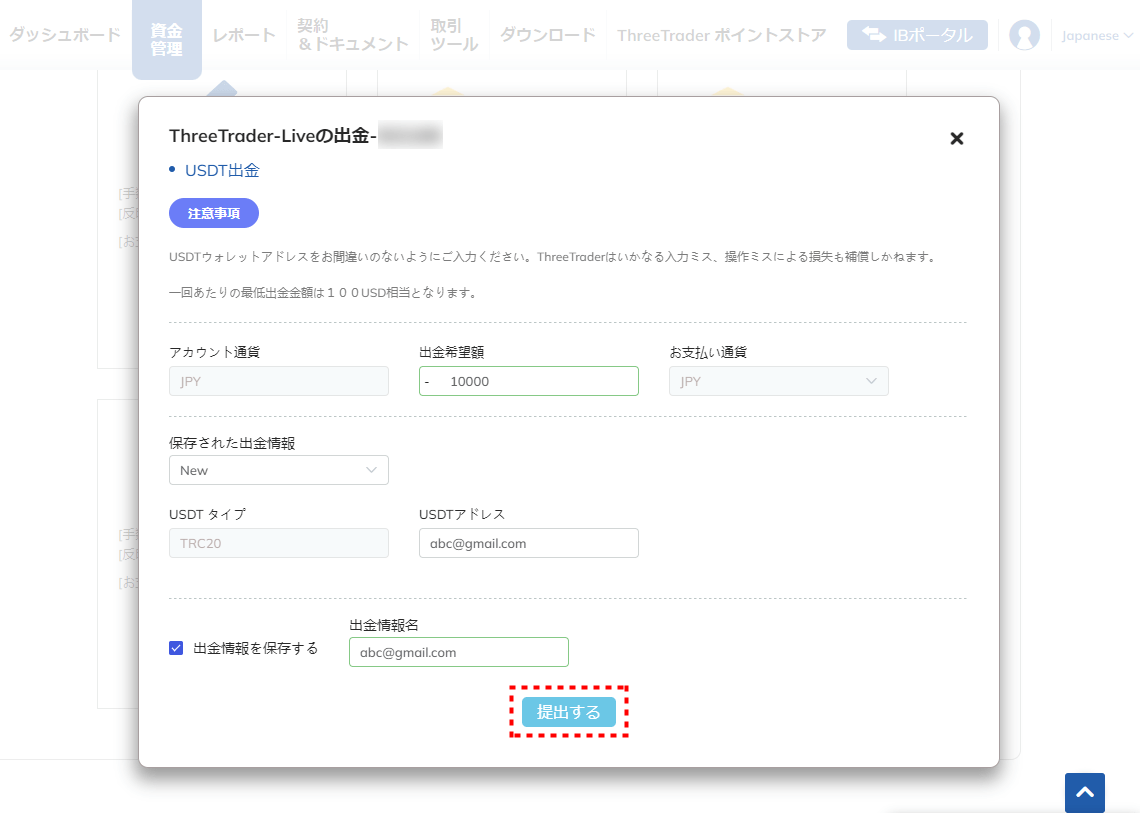
Task: Go to ダウンロード menu
Action: [x=547, y=35]
